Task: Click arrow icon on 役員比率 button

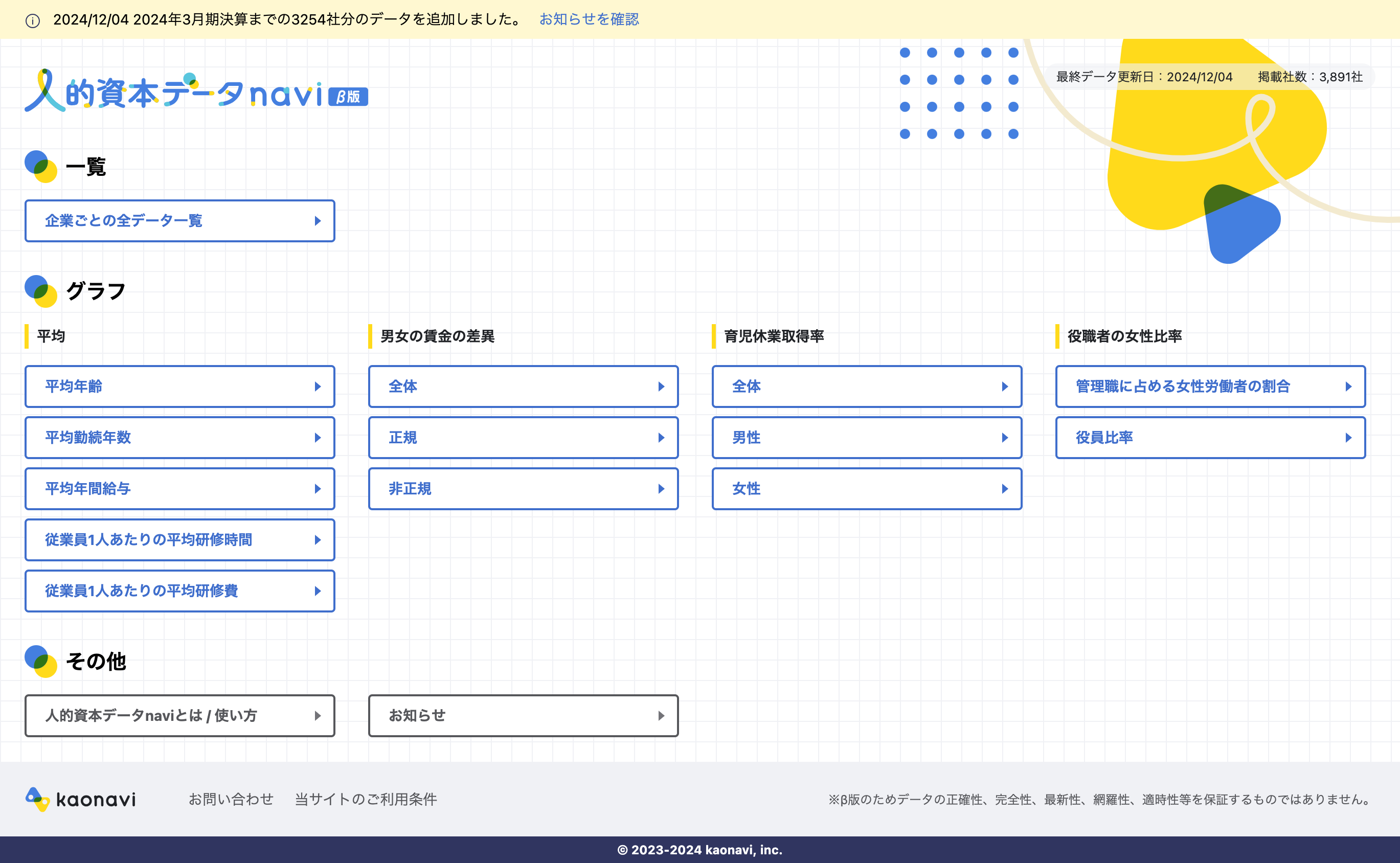Action: (1349, 438)
